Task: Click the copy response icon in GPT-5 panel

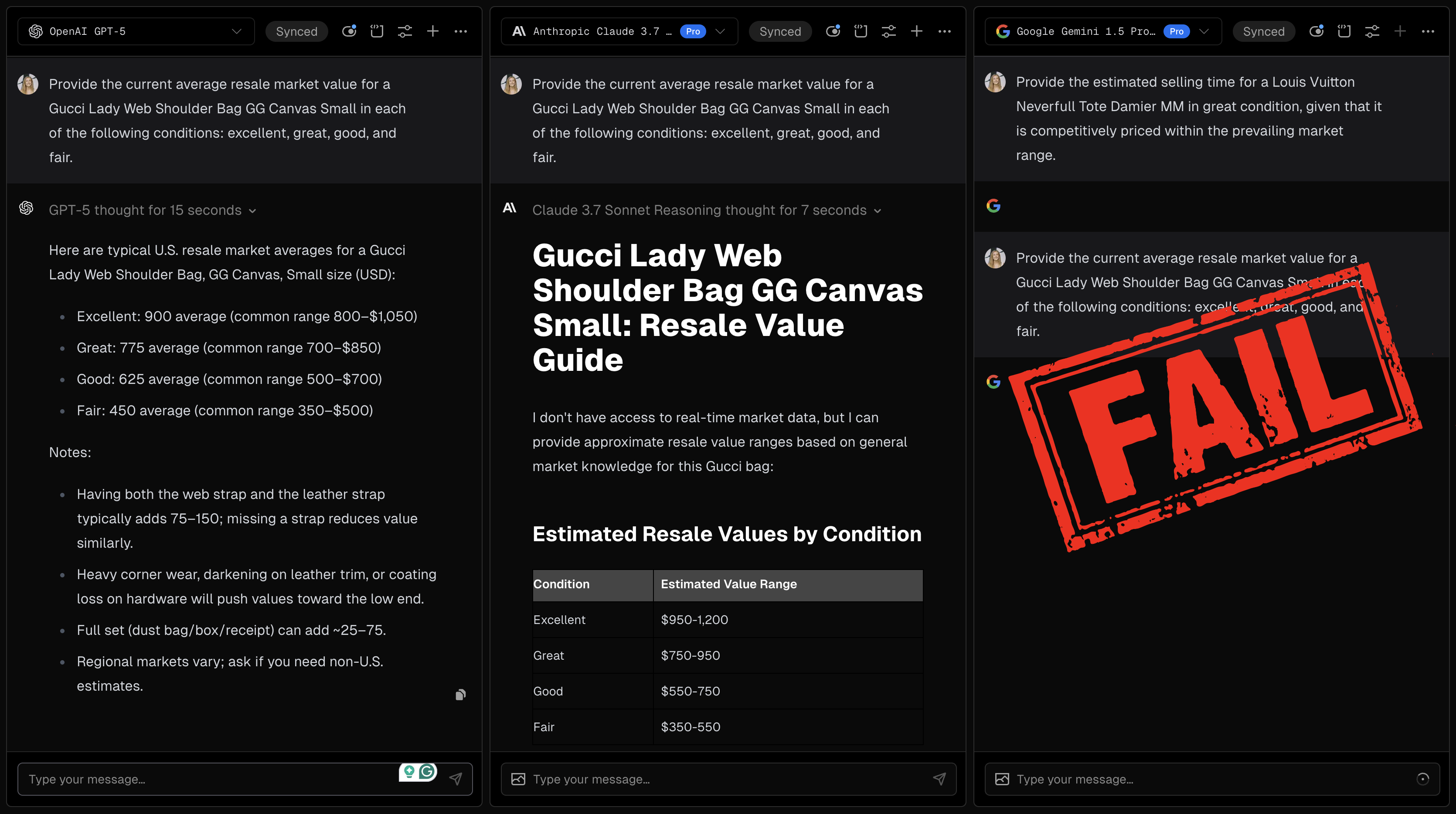Action: [461, 694]
